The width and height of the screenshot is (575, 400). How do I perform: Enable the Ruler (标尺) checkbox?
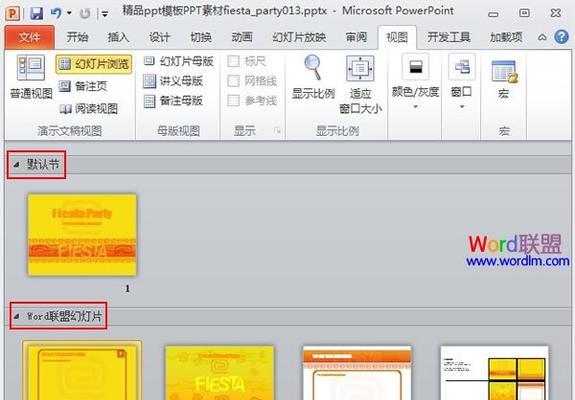[234, 61]
